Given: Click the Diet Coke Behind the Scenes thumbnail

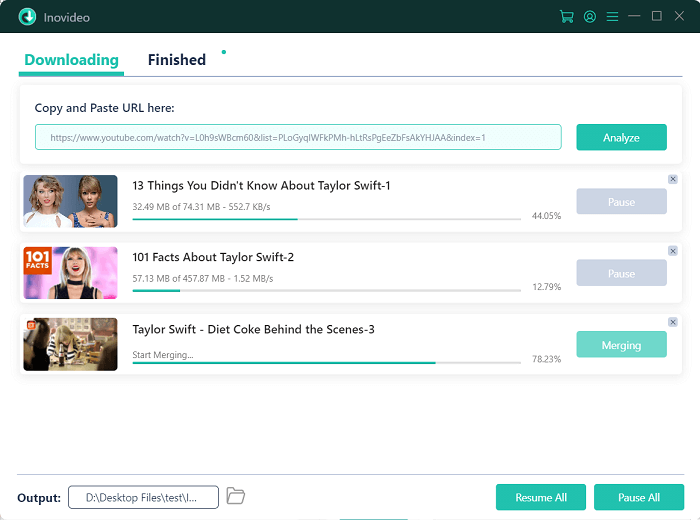Looking at the screenshot, I should [71, 344].
